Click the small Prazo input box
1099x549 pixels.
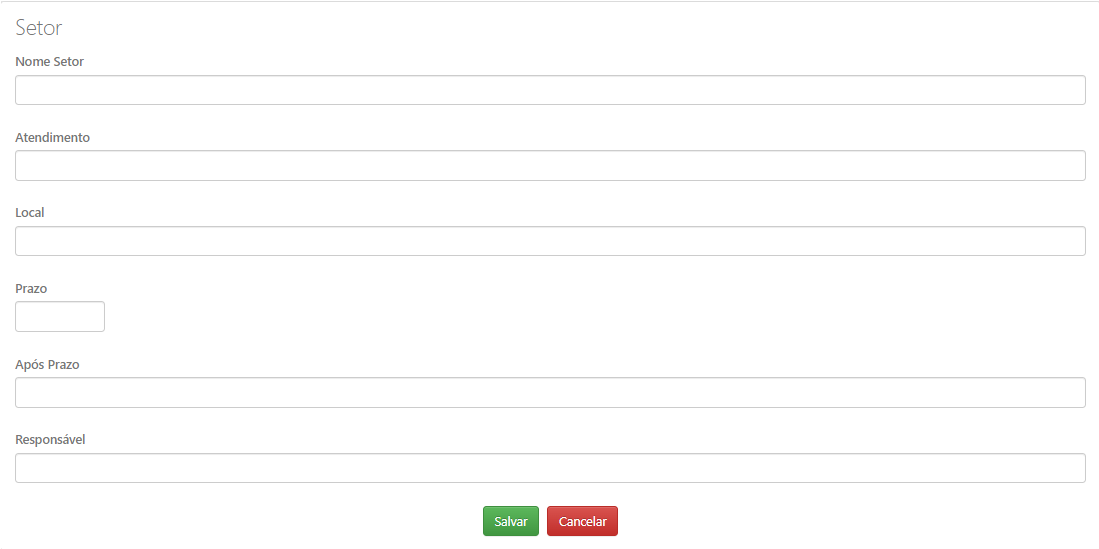pos(60,316)
